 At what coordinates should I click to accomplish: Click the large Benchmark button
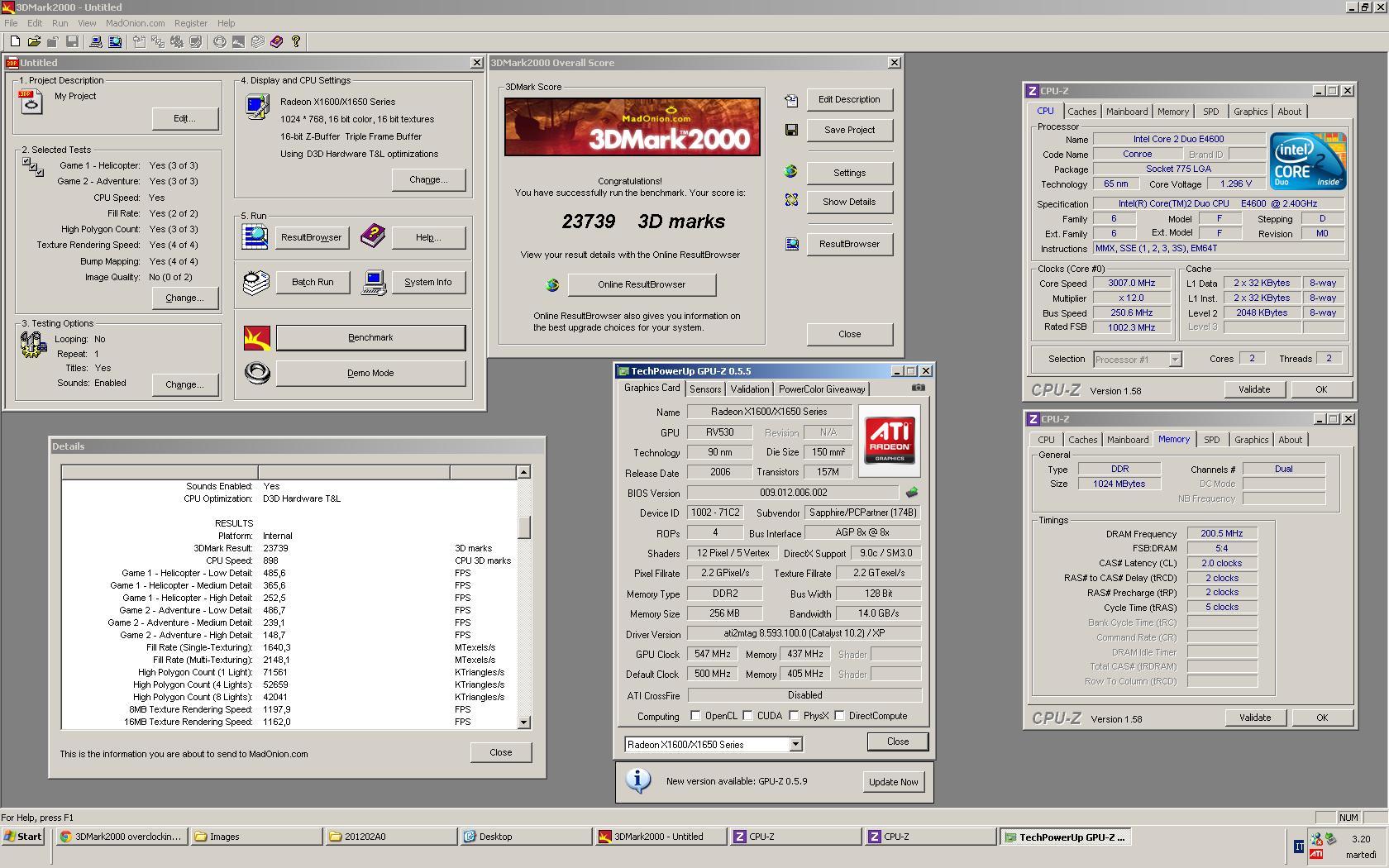click(370, 337)
